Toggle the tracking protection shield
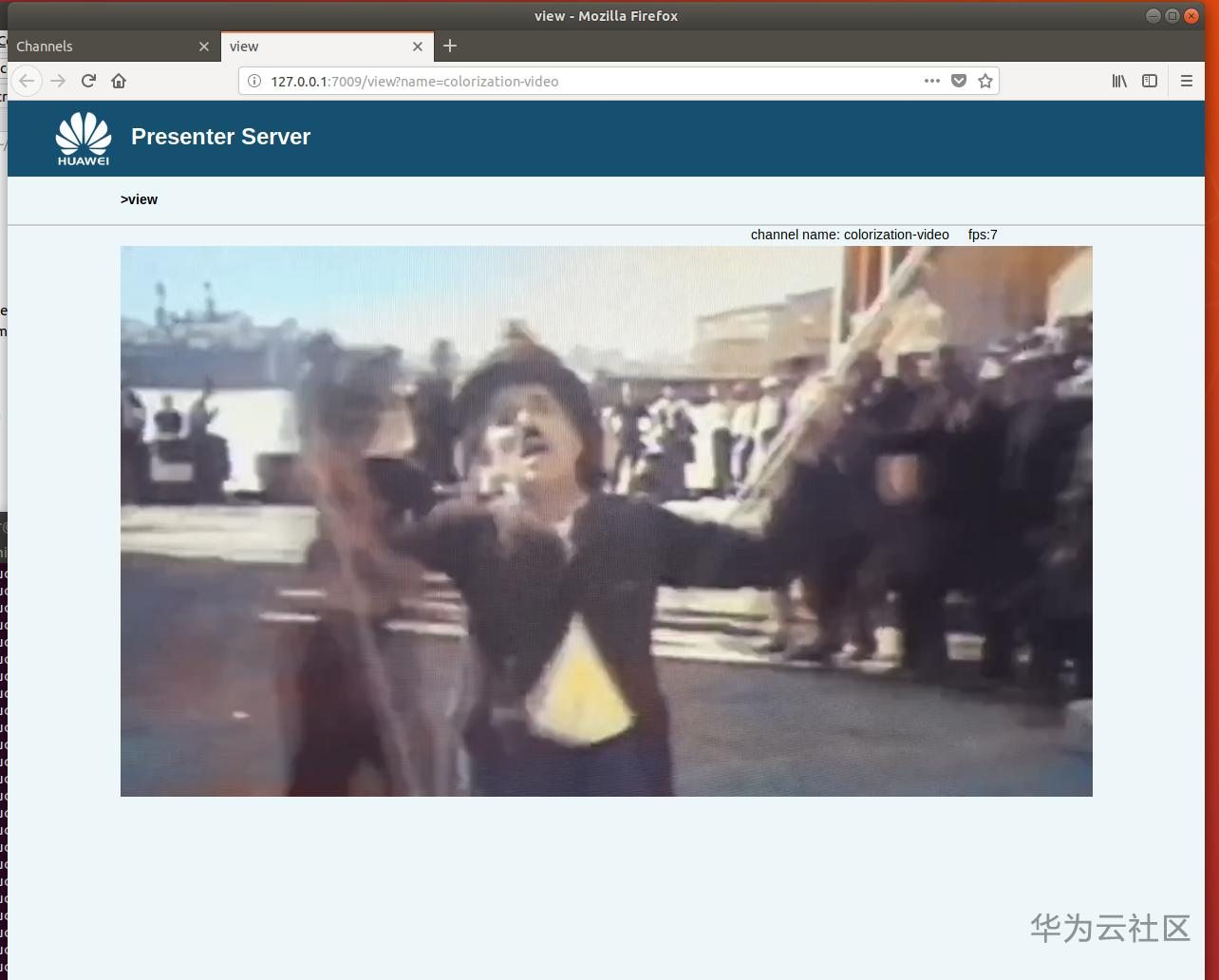The height and width of the screenshot is (980, 1219). tap(958, 81)
